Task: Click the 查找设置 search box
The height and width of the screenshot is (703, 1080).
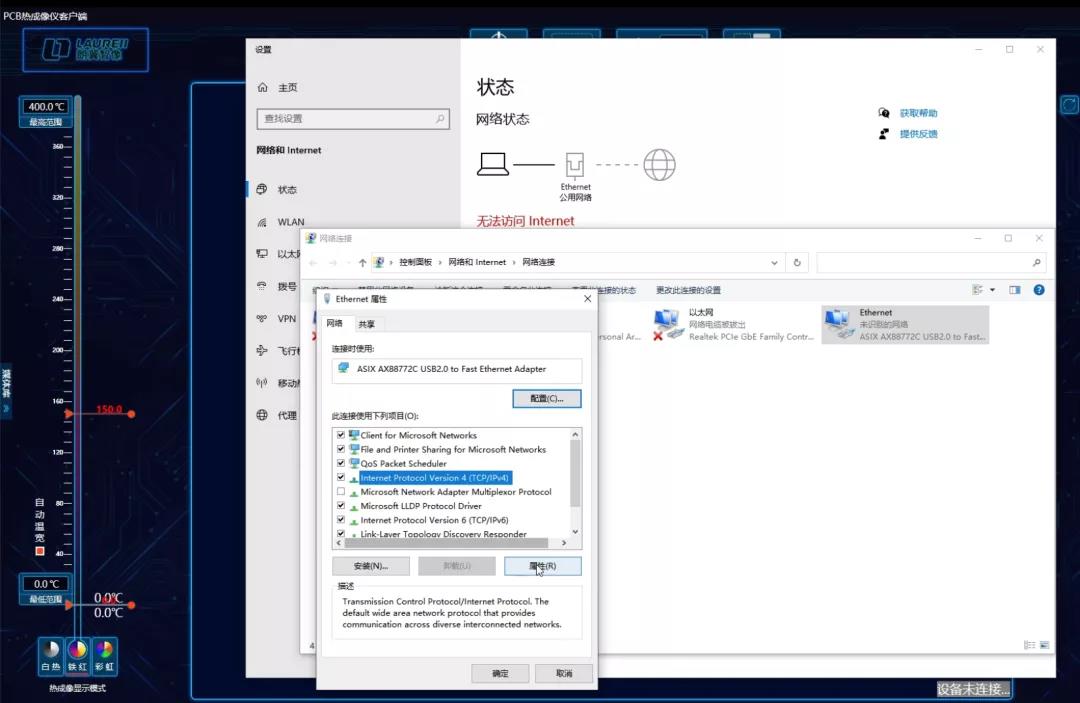Action: coord(353,118)
